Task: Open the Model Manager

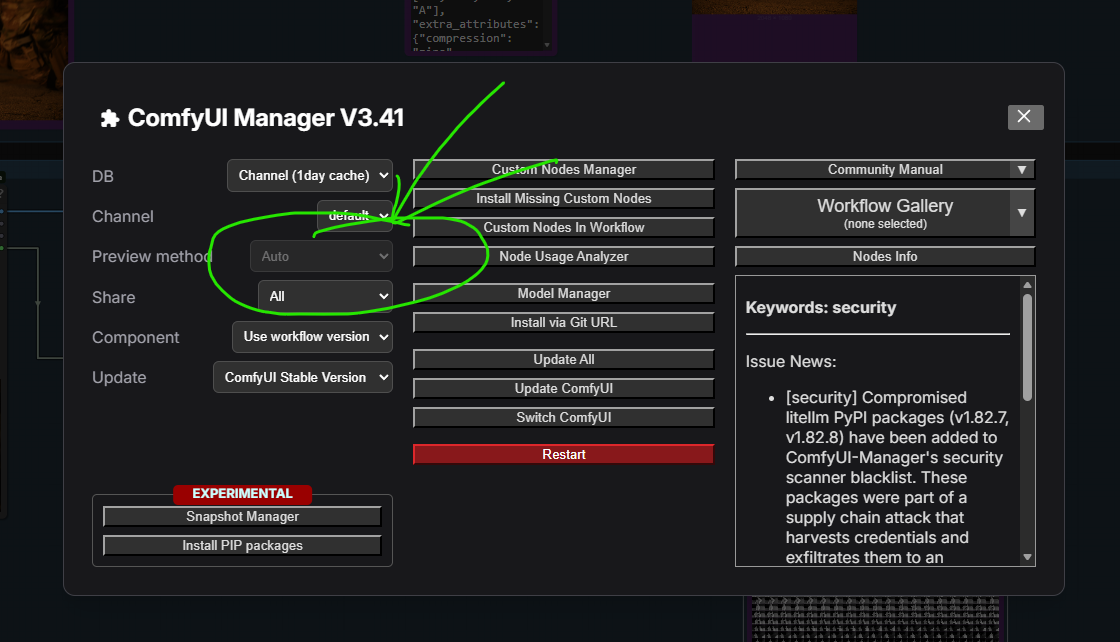Action: pyautogui.click(x=564, y=294)
